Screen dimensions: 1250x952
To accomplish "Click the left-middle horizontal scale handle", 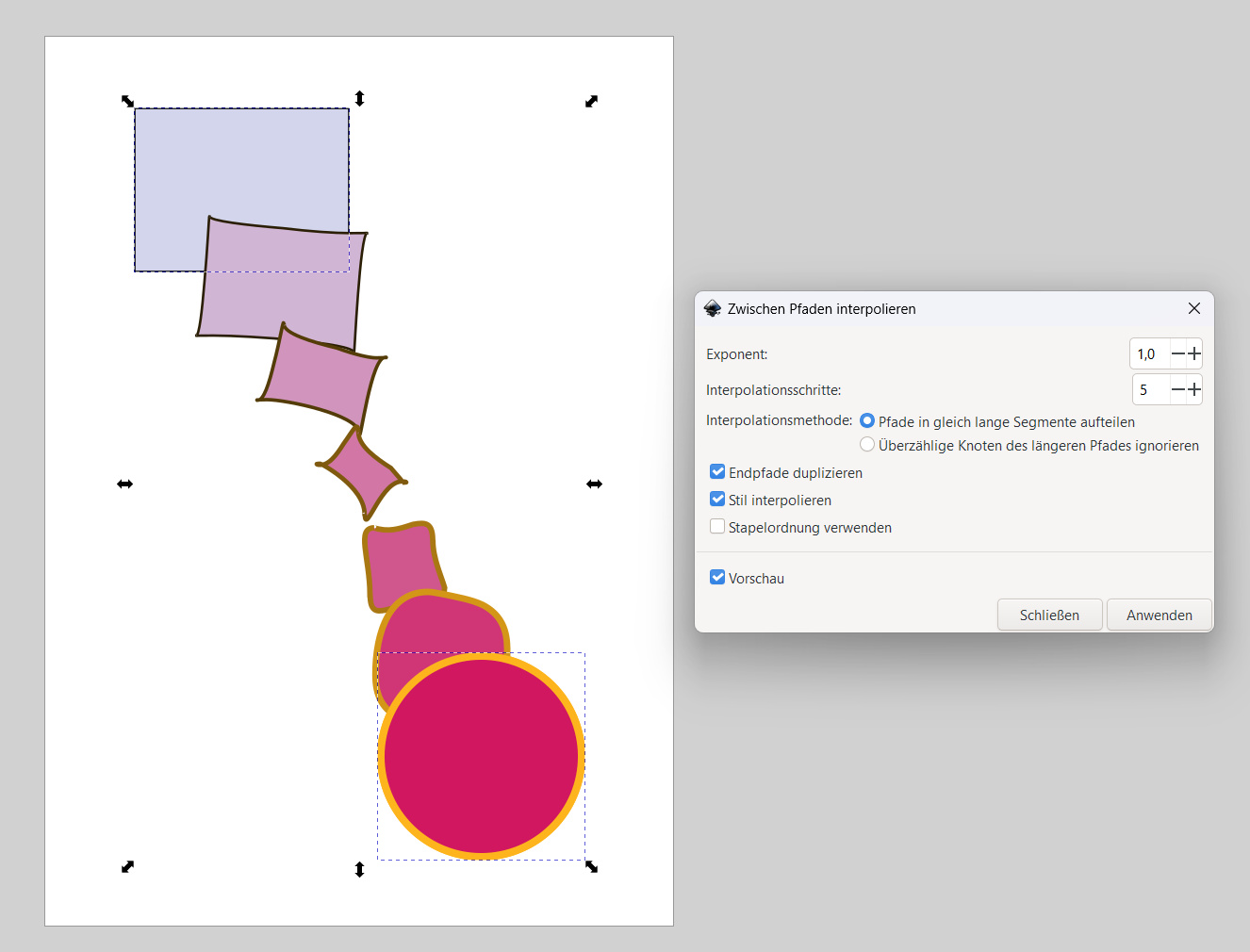I will (124, 484).
